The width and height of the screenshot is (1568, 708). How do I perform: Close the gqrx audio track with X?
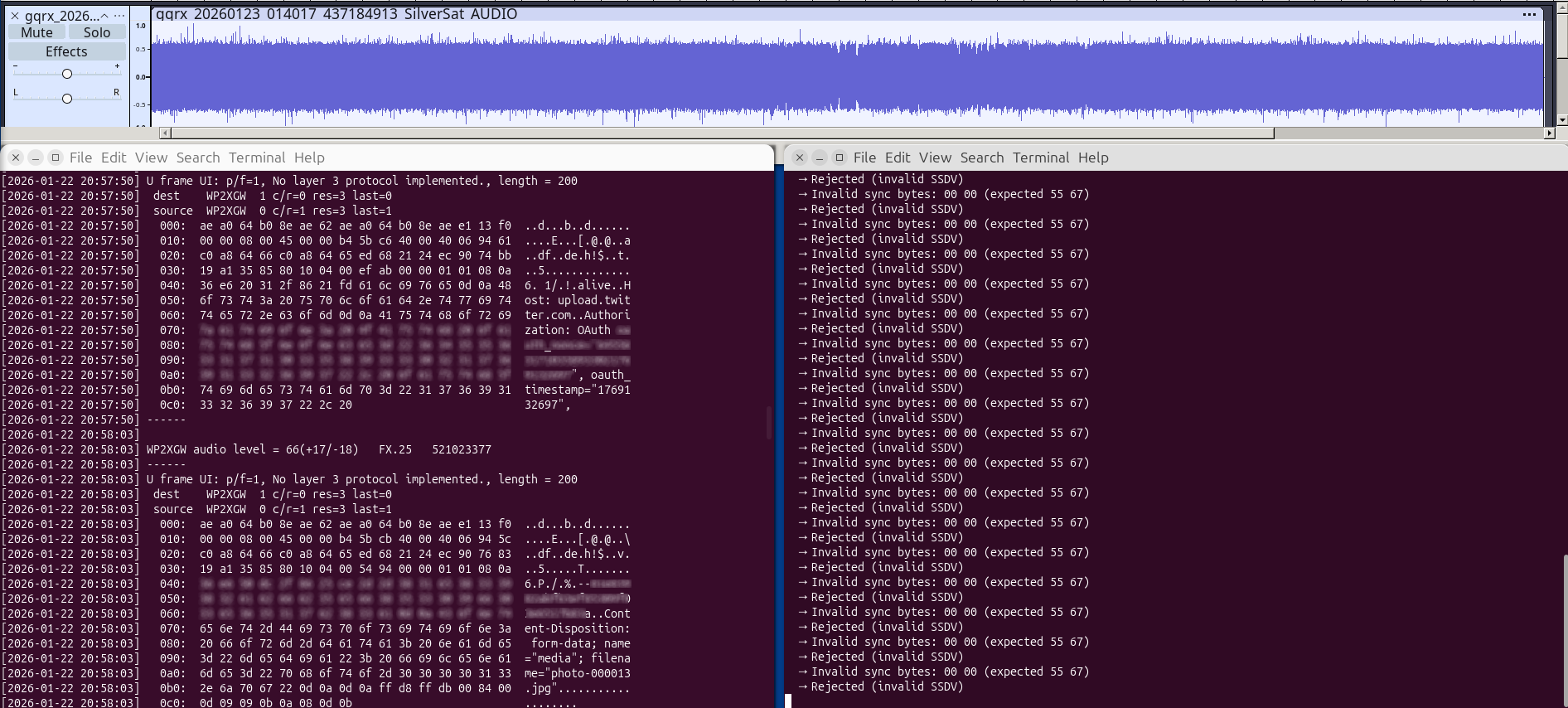[x=14, y=16]
